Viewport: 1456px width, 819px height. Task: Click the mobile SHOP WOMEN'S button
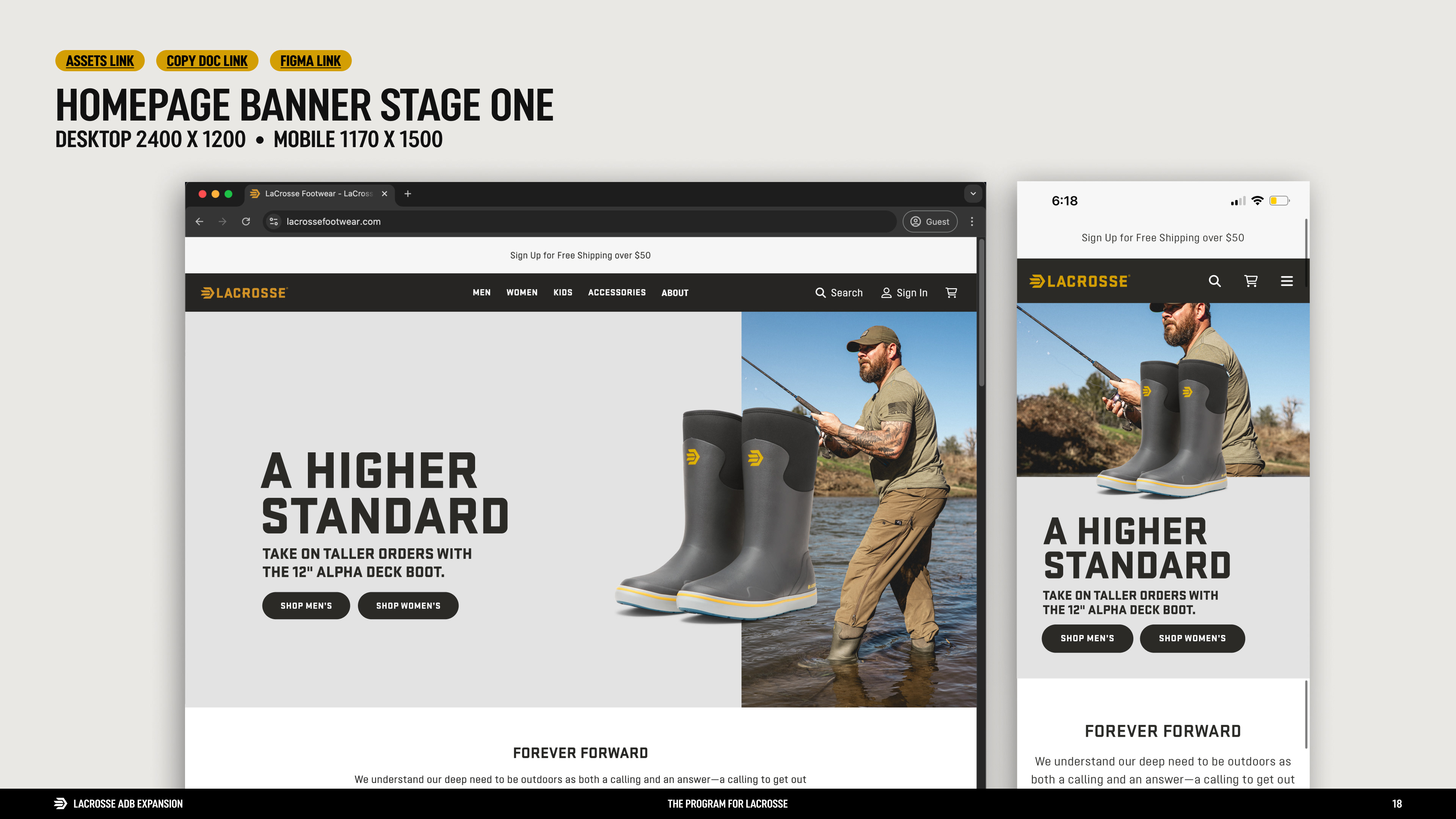[1192, 638]
